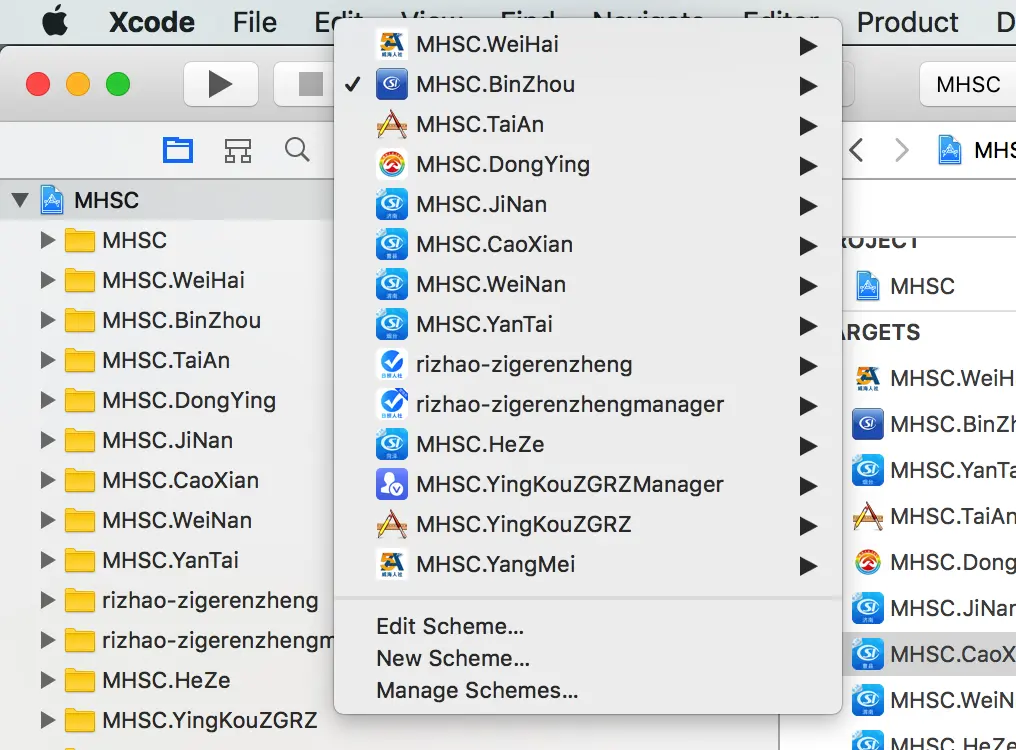Screen dimensions: 1016x750
Task: Open the Xcode menu
Action: pos(152,22)
